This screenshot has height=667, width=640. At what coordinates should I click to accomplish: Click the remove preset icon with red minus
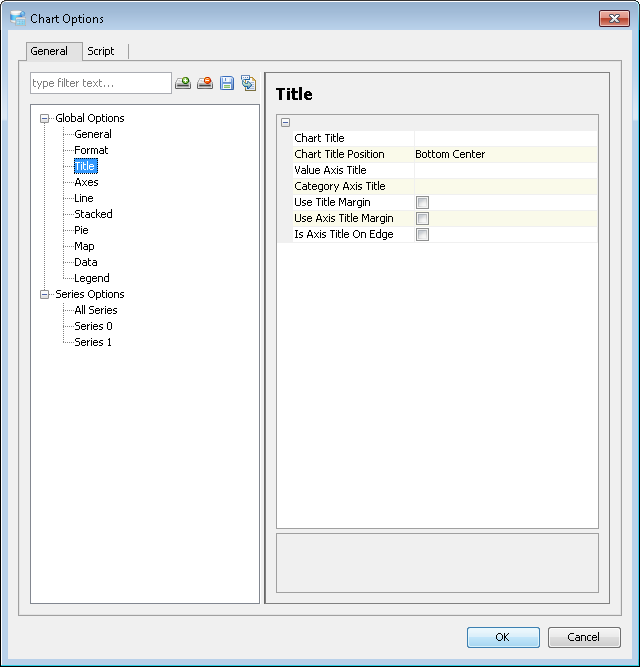tap(205, 83)
